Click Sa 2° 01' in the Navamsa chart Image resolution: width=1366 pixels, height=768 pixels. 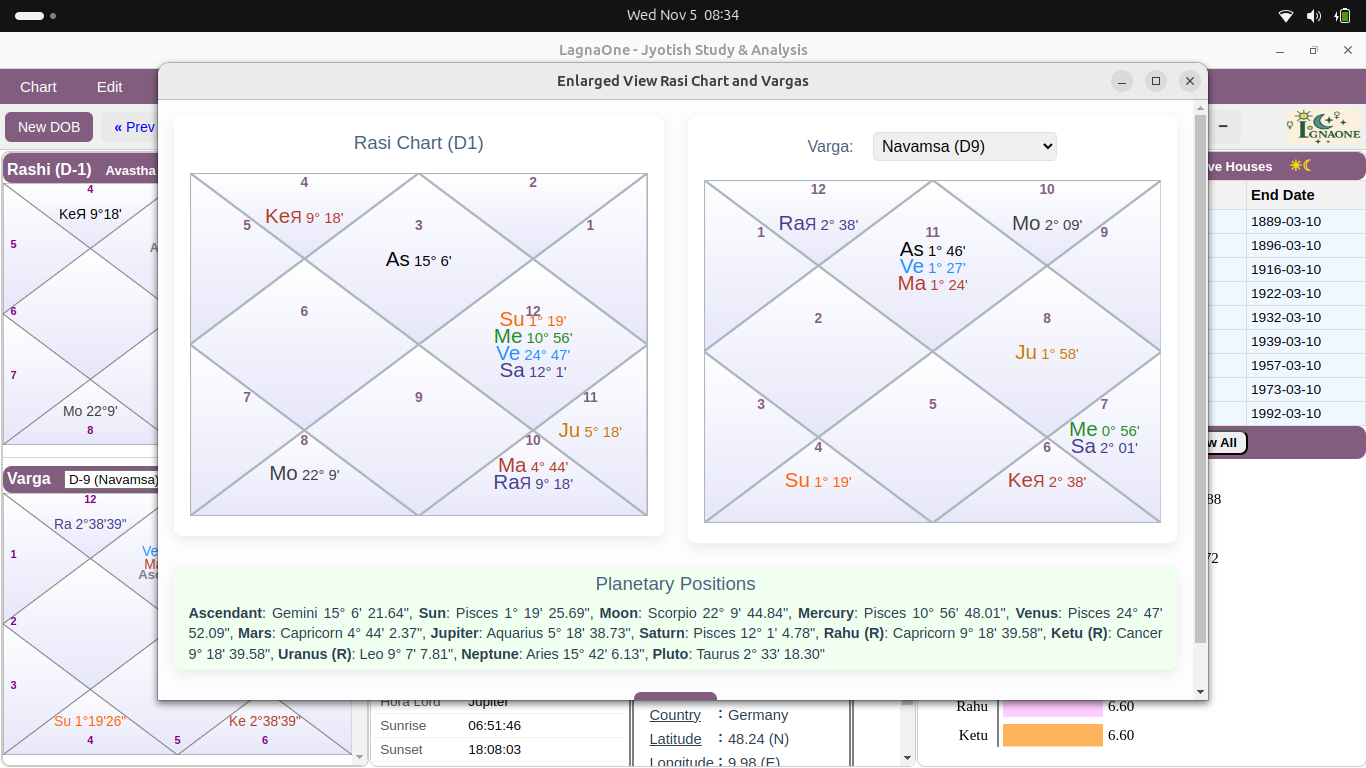pyautogui.click(x=1104, y=447)
